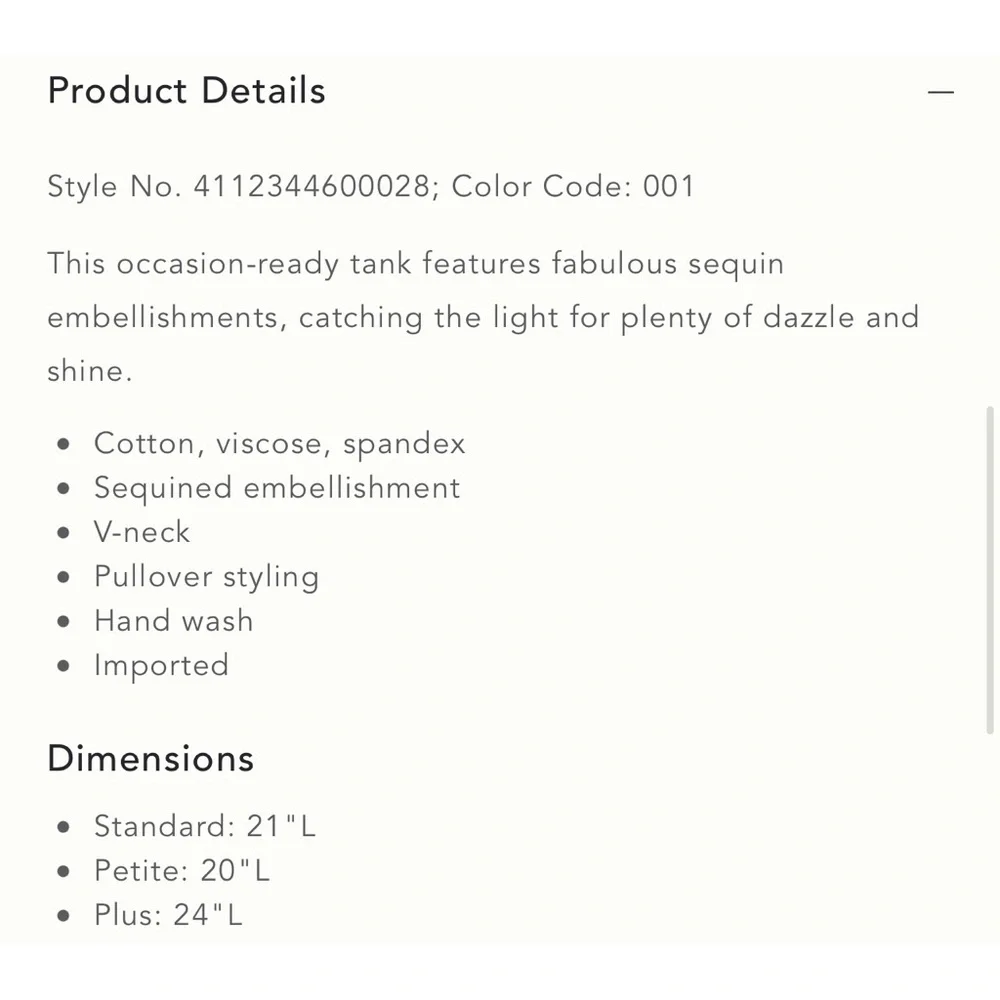The width and height of the screenshot is (1000, 1000).
Task: Select the Standard: 21"L dimension
Action: [x=205, y=827]
